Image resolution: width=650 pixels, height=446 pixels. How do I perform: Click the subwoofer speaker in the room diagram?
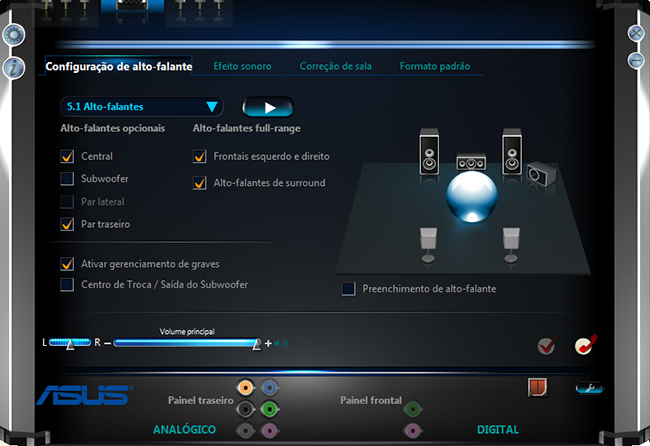pos(538,175)
